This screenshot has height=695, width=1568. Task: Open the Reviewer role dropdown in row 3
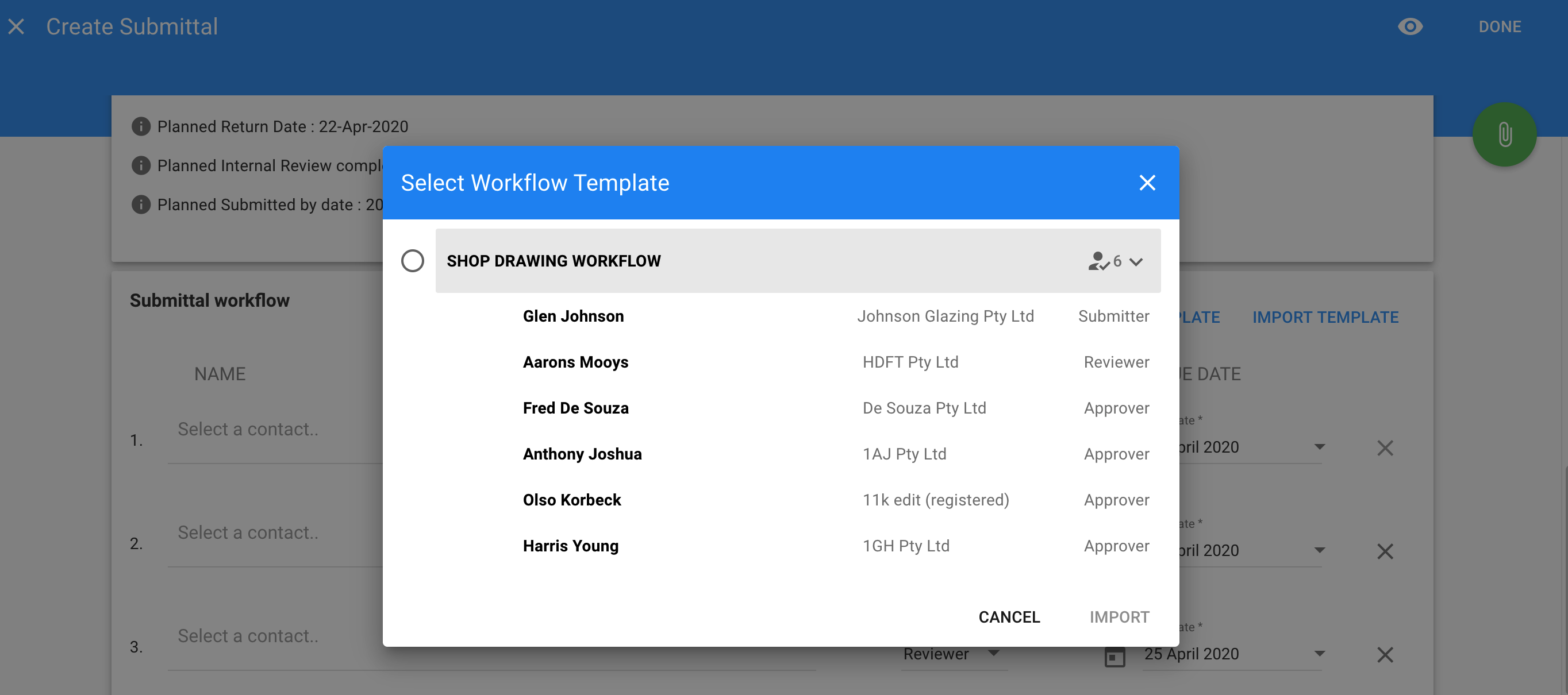tap(953, 654)
